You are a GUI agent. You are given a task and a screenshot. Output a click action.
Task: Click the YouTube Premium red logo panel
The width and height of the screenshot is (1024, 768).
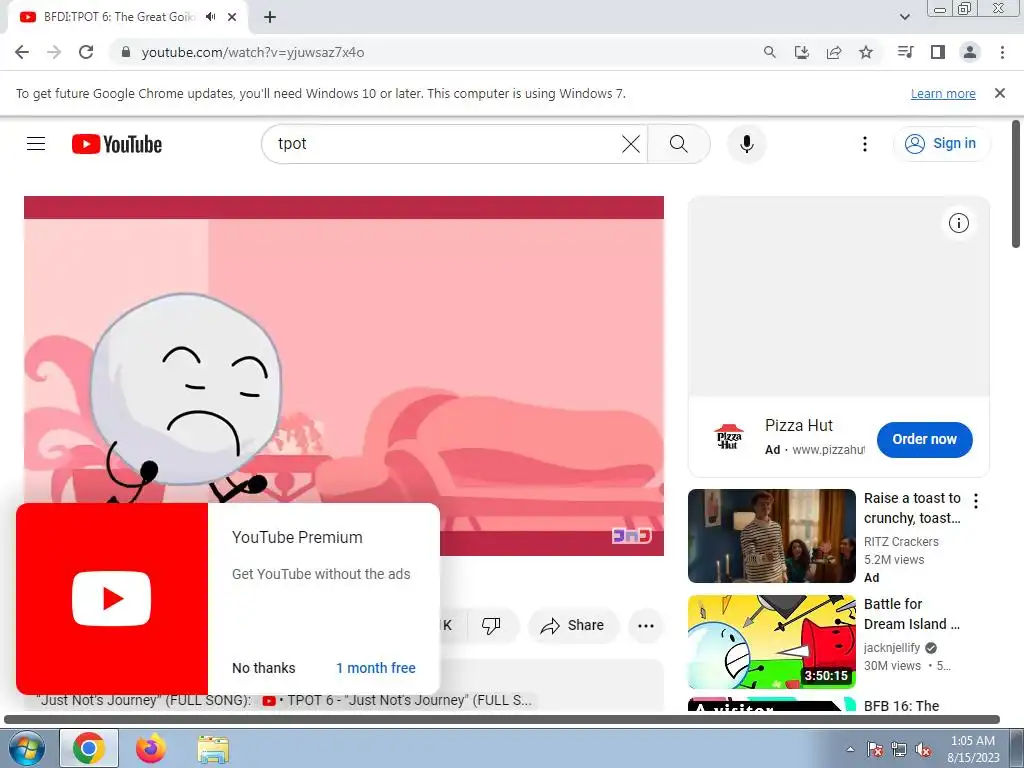point(112,599)
